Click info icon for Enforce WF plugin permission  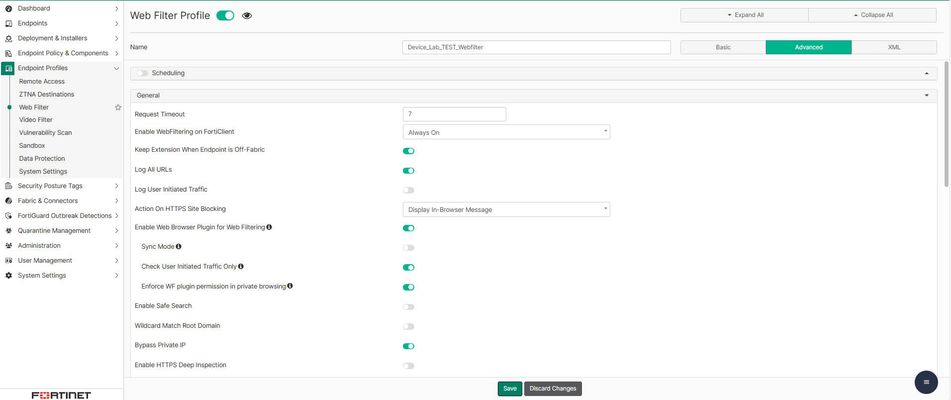[x=290, y=285]
